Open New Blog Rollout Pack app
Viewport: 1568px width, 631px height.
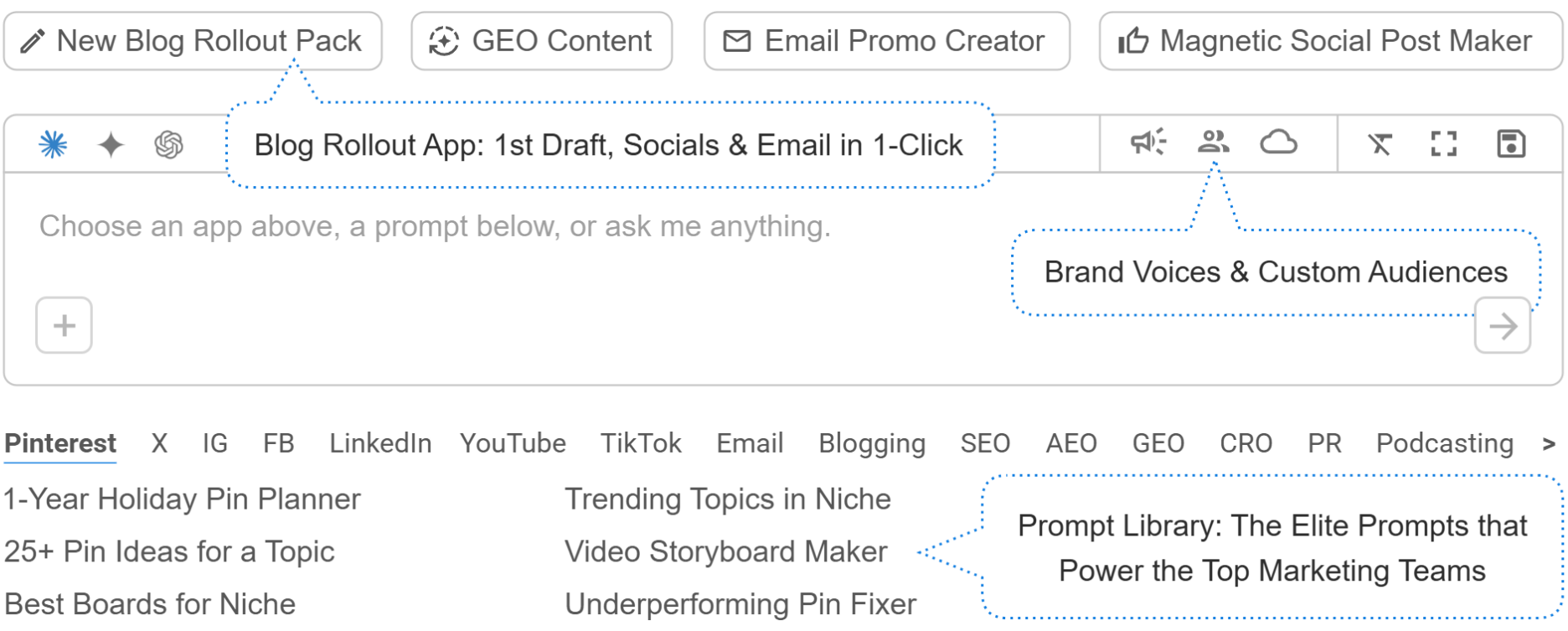click(193, 41)
